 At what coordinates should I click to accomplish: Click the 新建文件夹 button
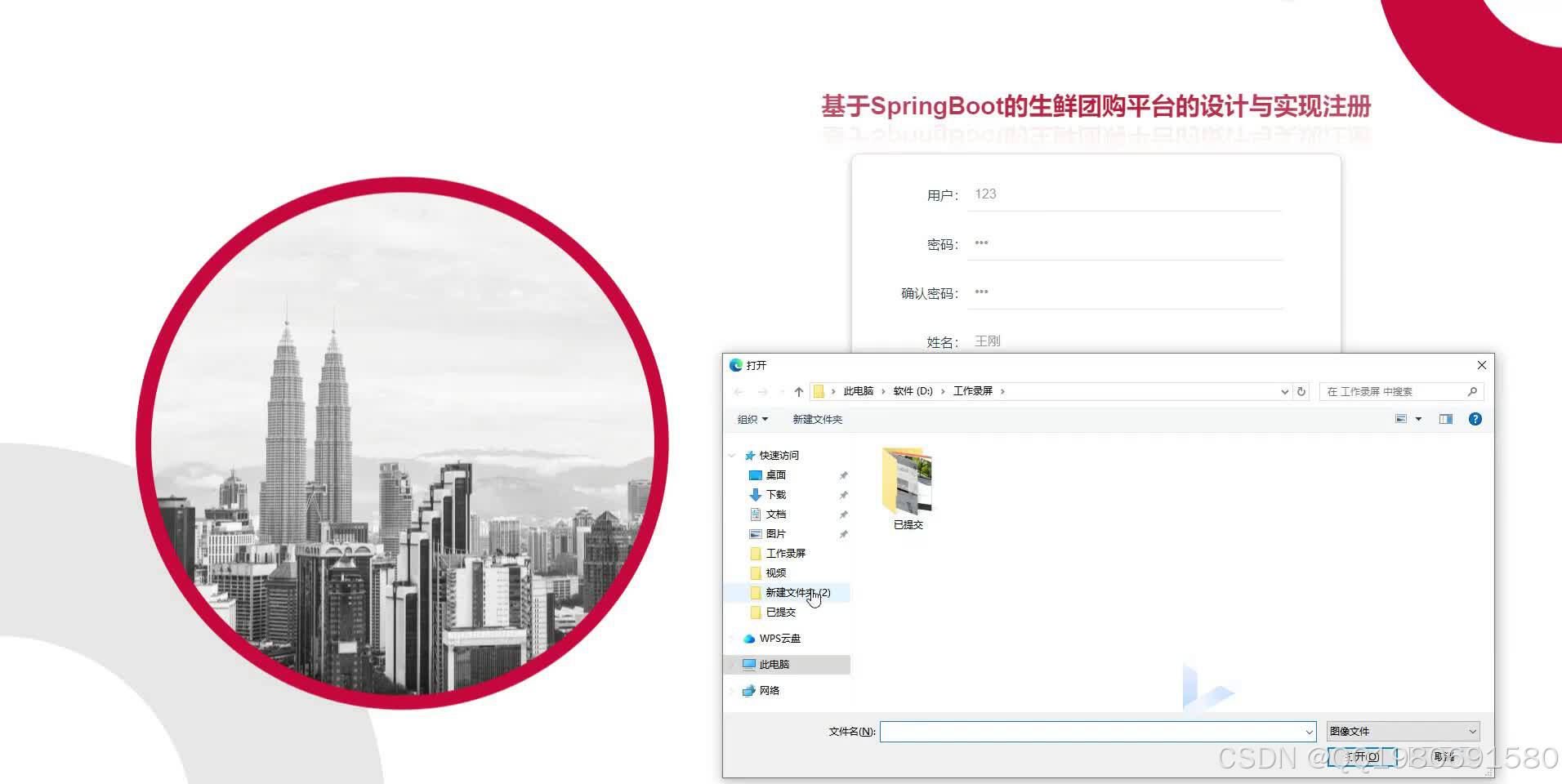[x=816, y=419]
